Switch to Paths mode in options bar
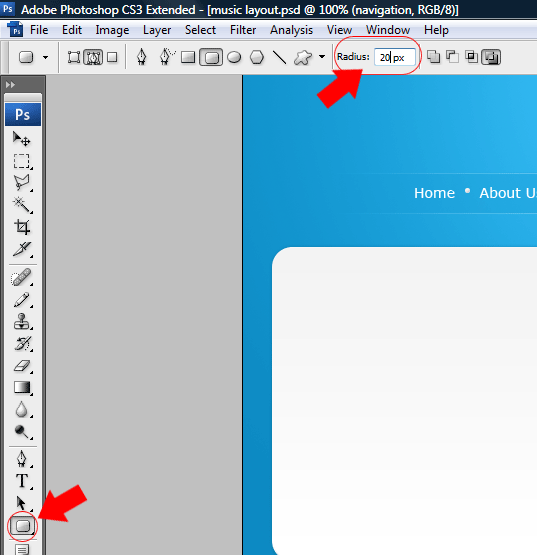The image size is (537, 555). [x=93, y=57]
